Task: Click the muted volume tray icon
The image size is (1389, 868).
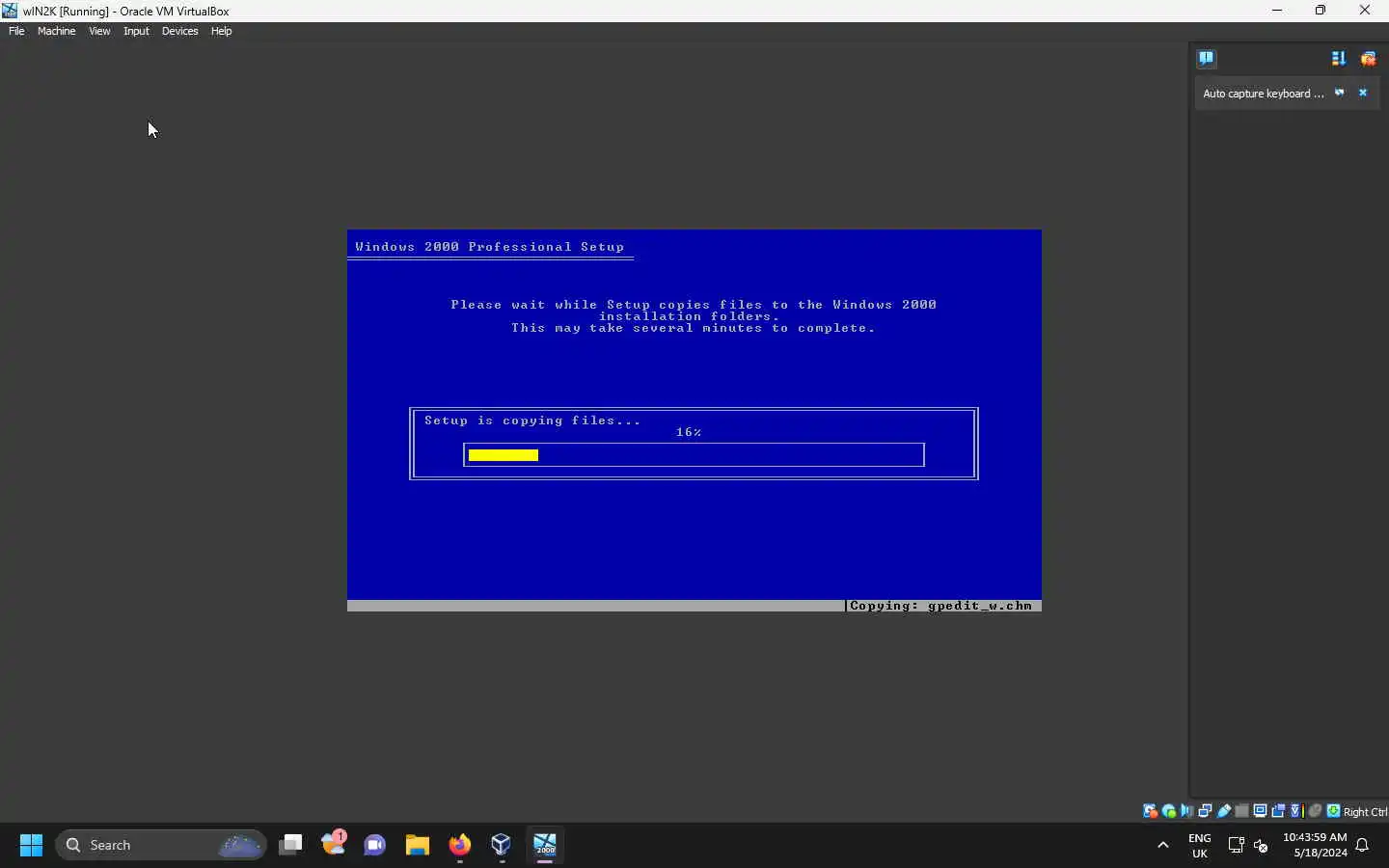Action: [1261, 845]
